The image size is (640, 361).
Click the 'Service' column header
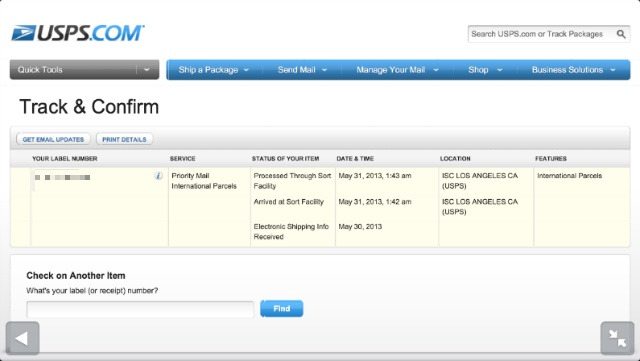click(x=182, y=158)
